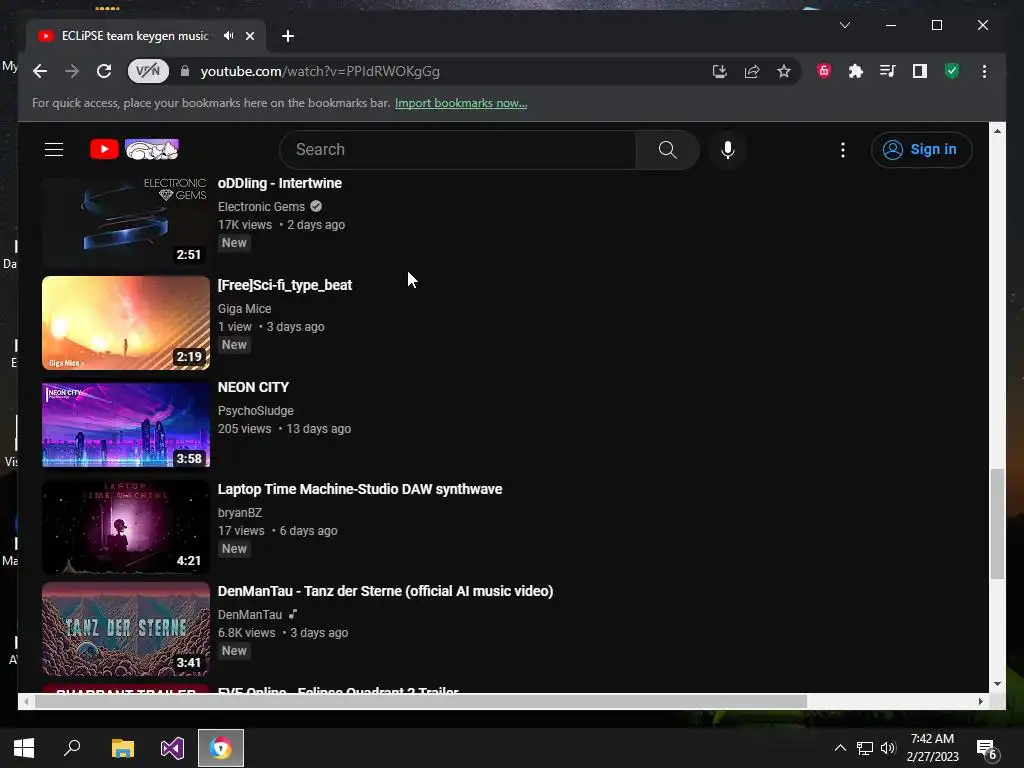The height and width of the screenshot is (768, 1024).
Task: Open the network status tray icon
Action: [865, 748]
